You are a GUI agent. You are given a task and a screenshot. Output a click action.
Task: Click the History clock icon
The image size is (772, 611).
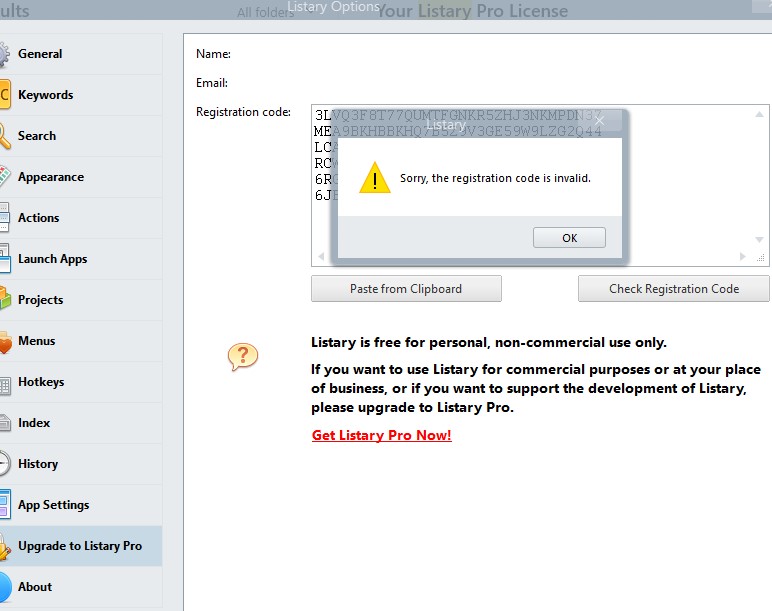coord(5,464)
